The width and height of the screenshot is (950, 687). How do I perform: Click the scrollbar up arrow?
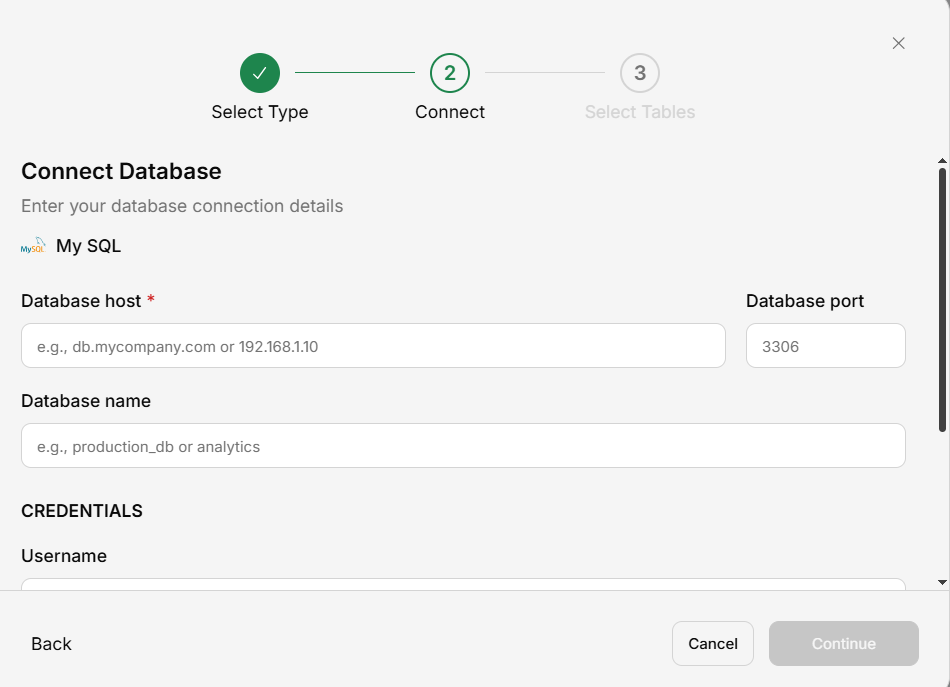click(x=942, y=160)
